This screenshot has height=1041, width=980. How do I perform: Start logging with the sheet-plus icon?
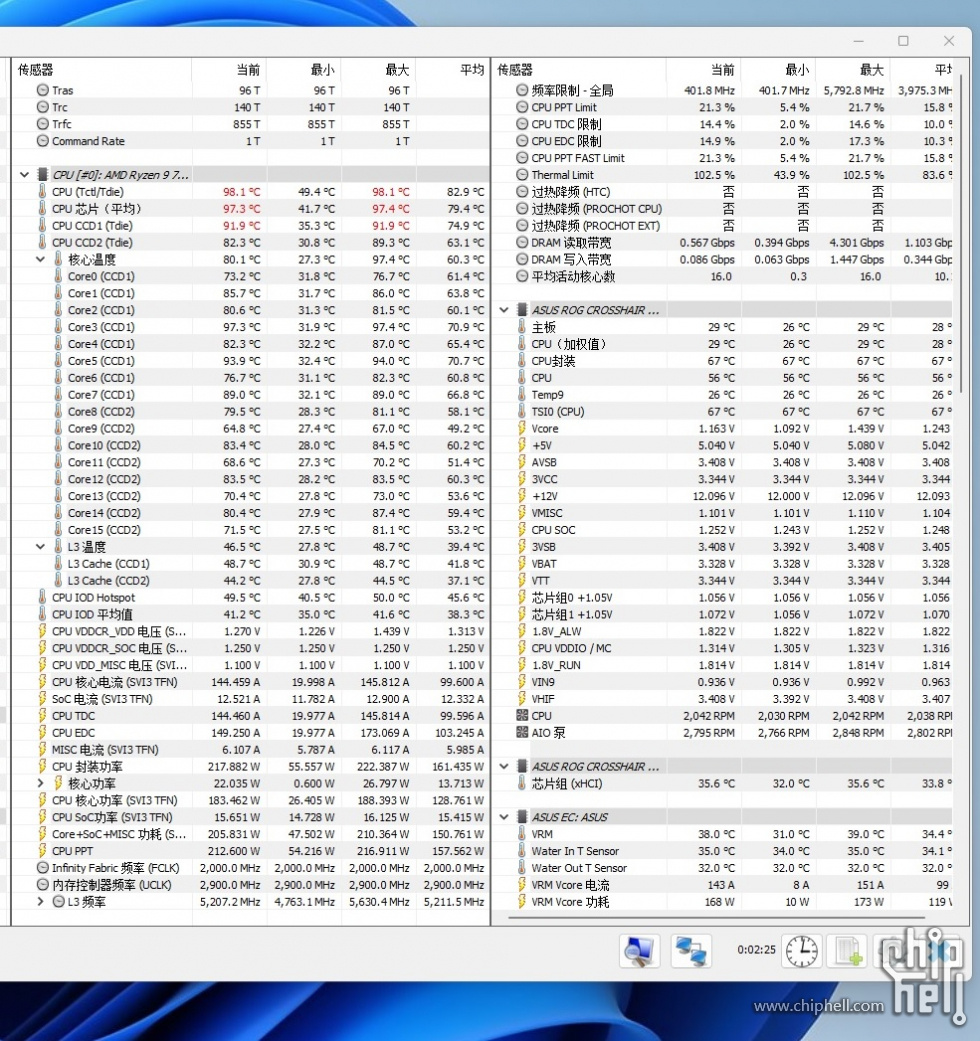(x=847, y=951)
